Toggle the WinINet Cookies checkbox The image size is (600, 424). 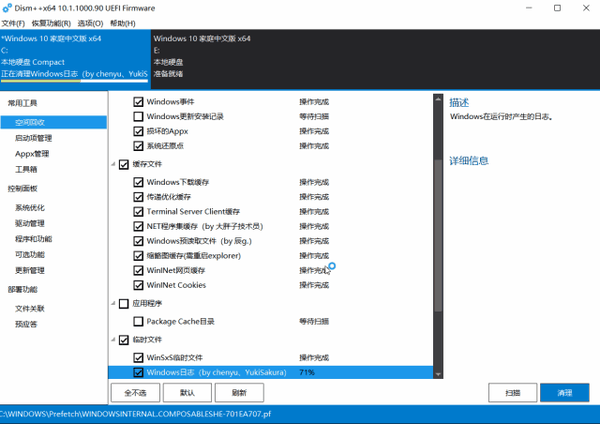138,285
